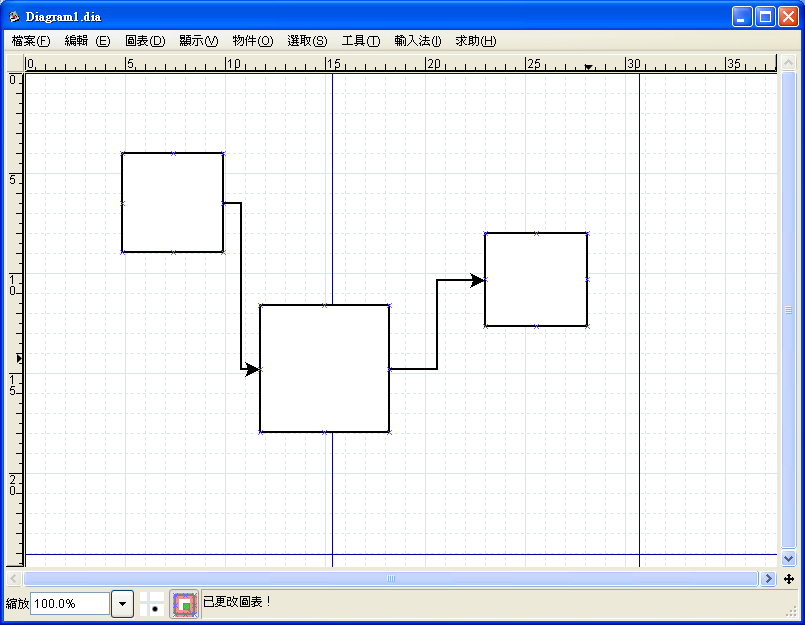
Task: Toggle snap to grid button
Action: [x=153, y=603]
